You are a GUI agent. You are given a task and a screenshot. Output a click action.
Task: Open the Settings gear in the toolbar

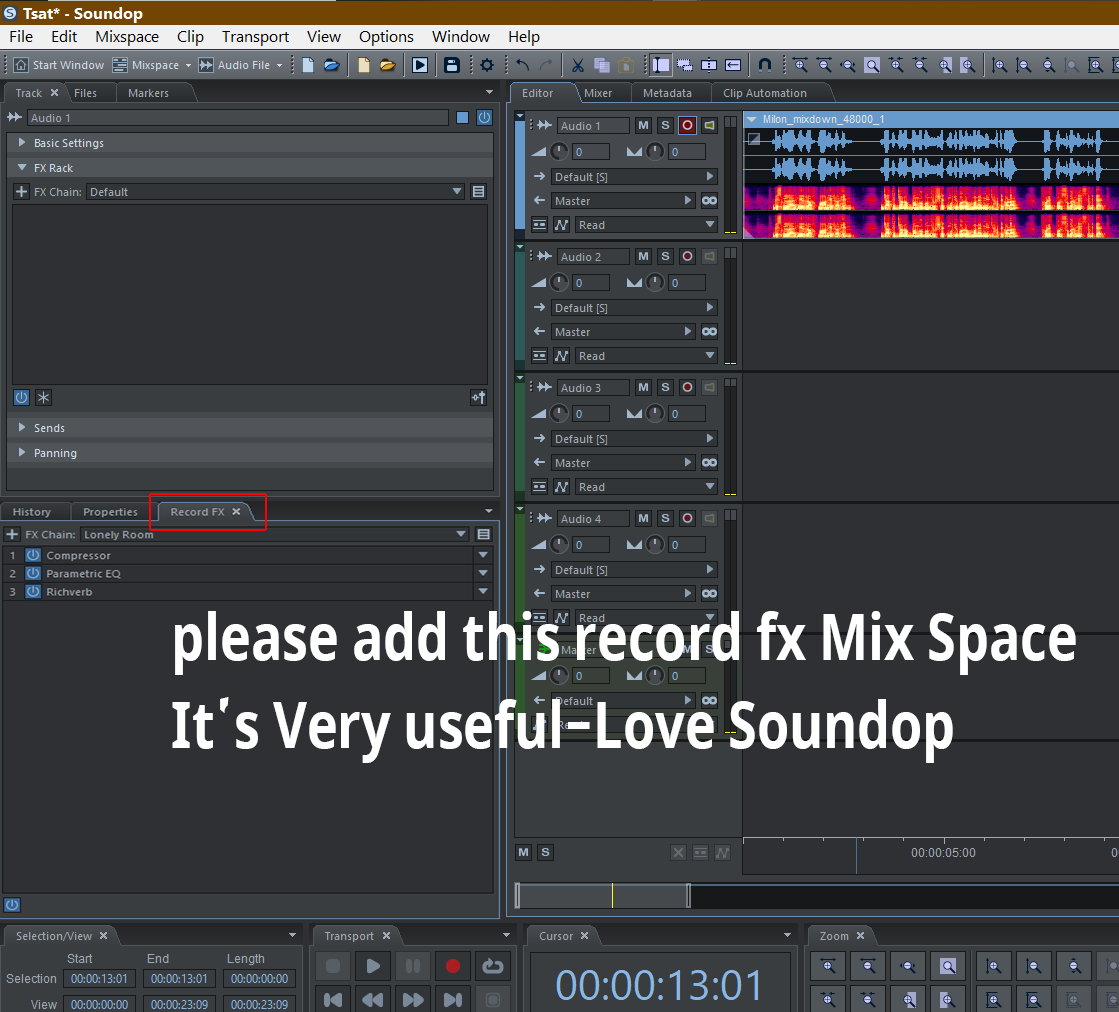coord(487,65)
